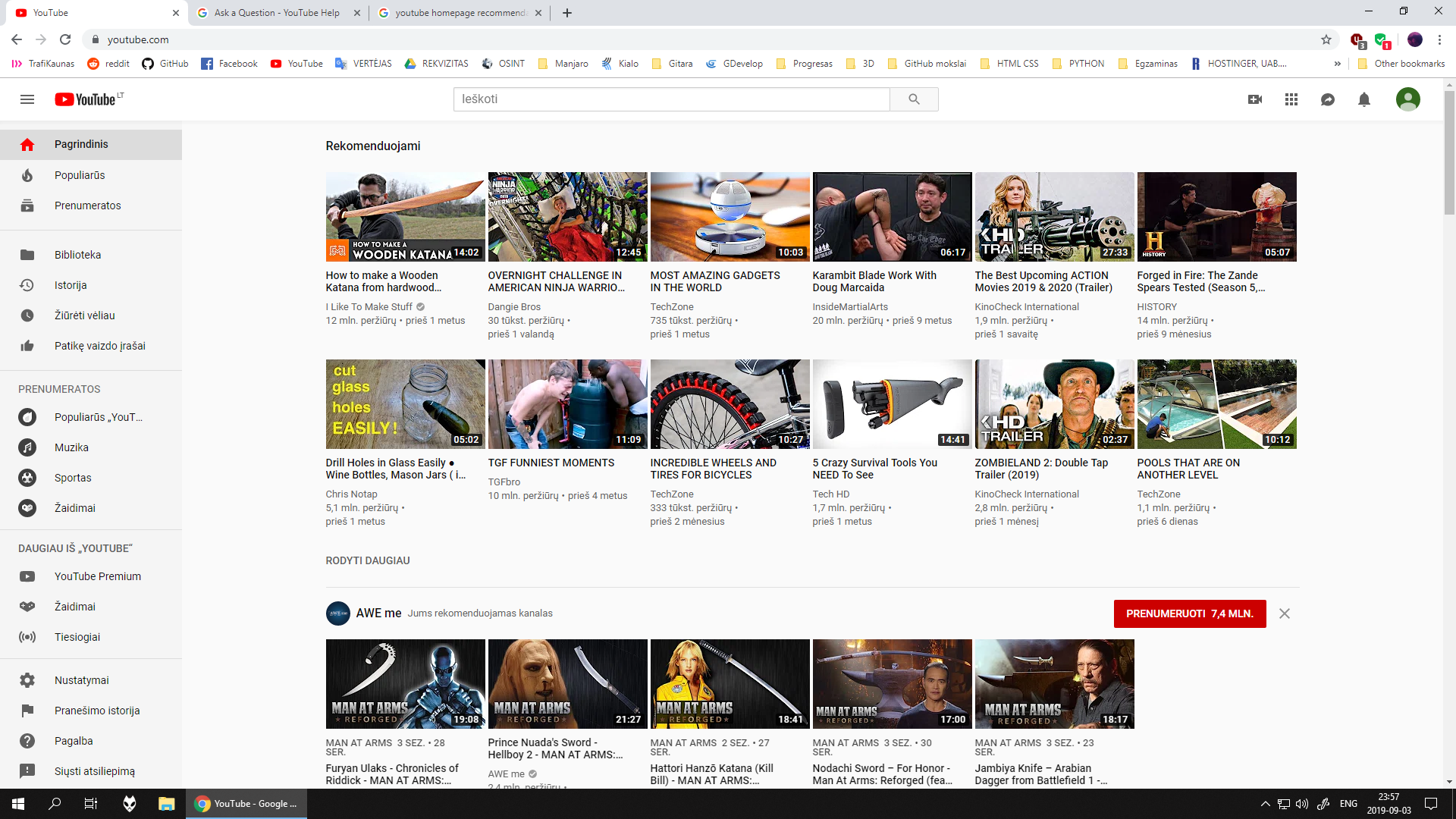The image size is (1456, 819).
Task: Expand more bookmarks chevron in bookmarks bar
Action: pos(1338,64)
